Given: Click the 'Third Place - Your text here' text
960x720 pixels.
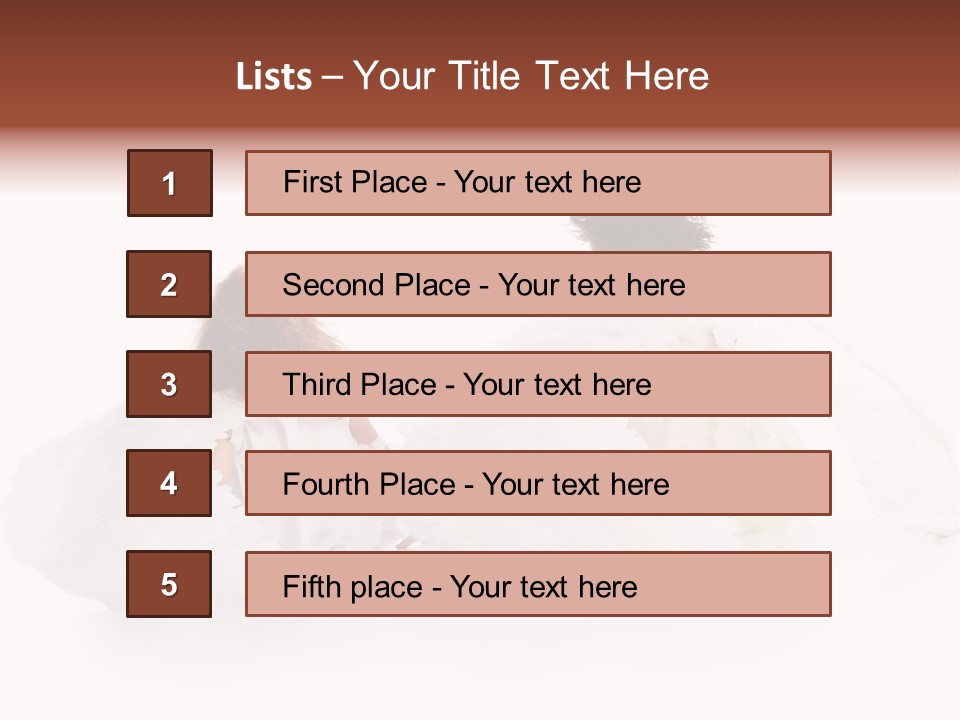Looking at the screenshot, I should 467,385.
